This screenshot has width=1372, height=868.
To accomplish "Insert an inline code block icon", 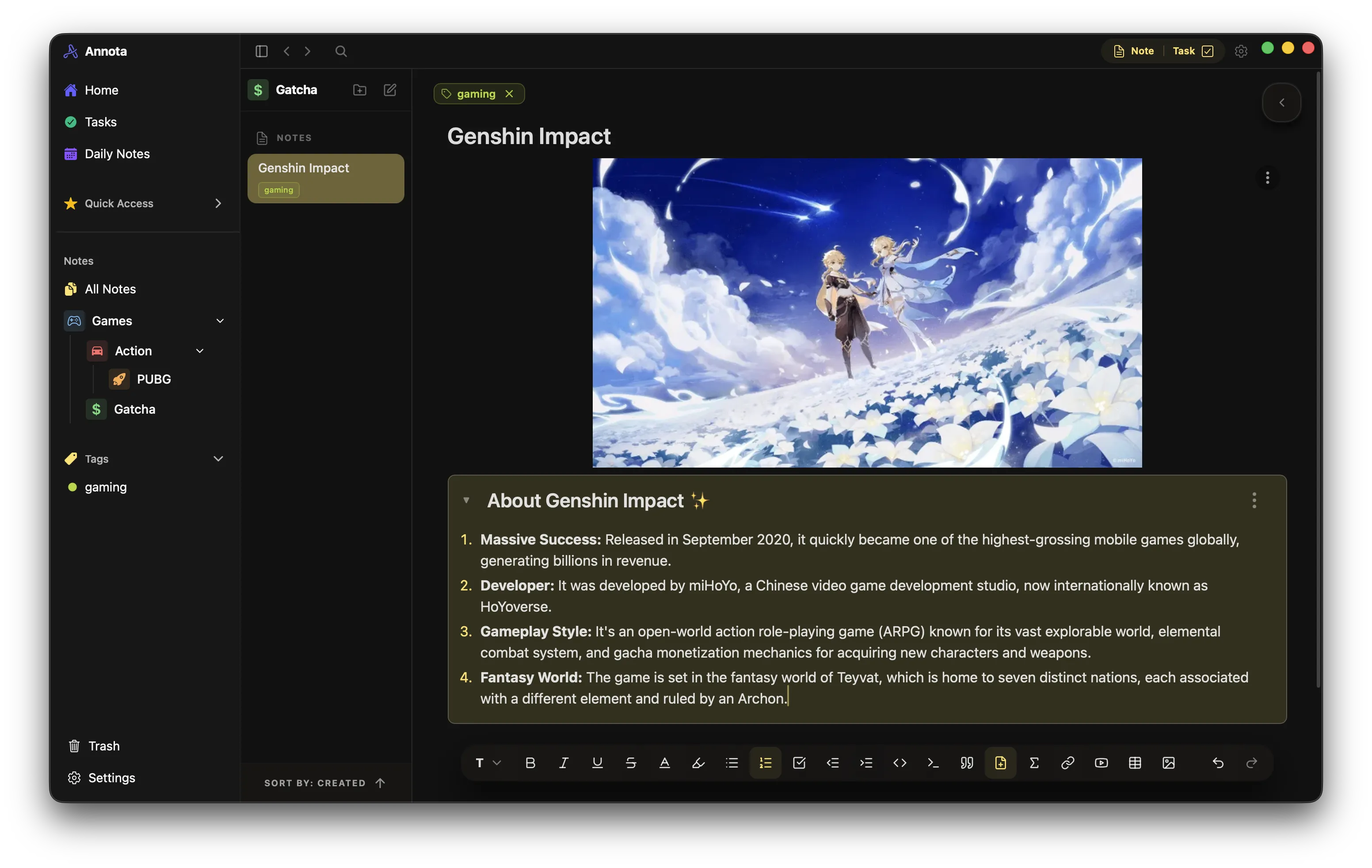I will coord(899,763).
